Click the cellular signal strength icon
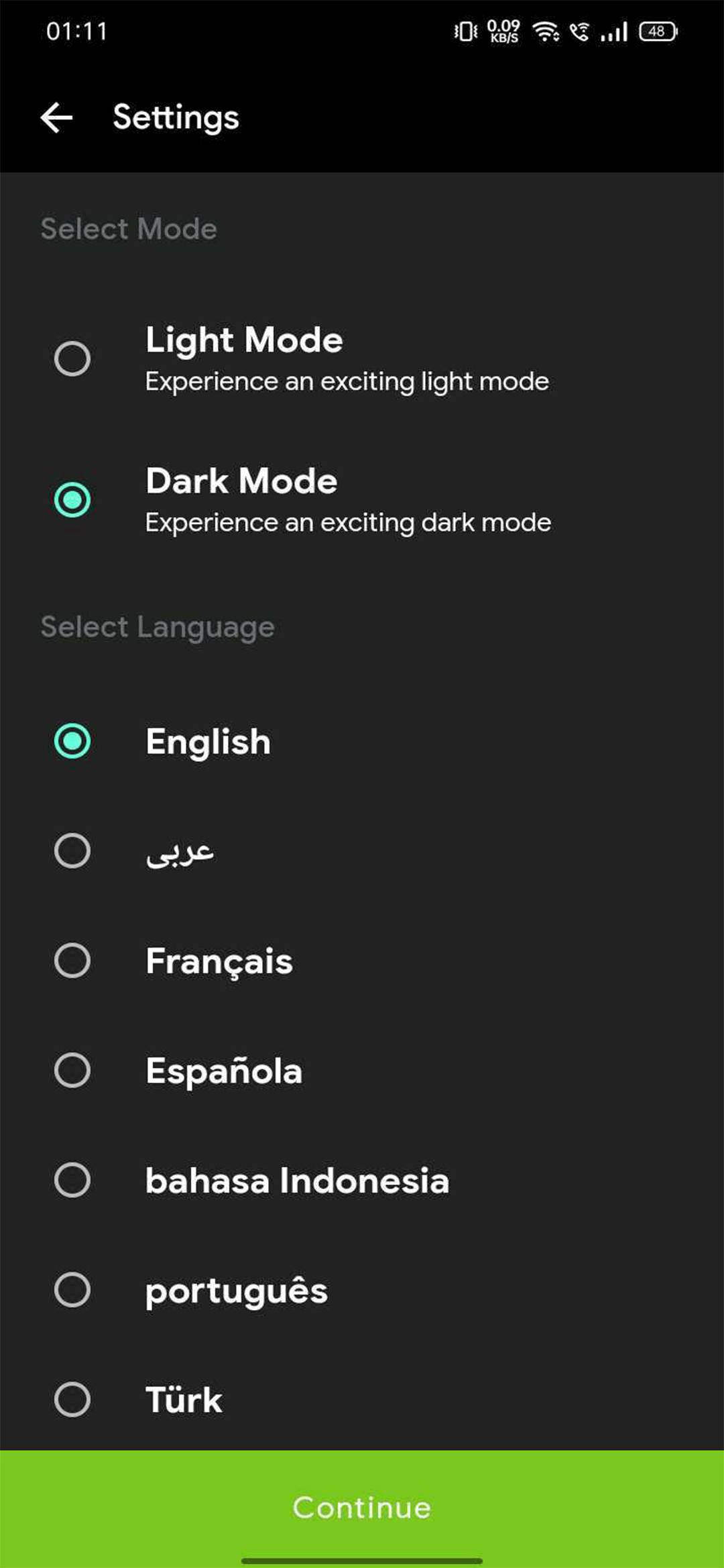Image resolution: width=724 pixels, height=1568 pixels. point(614,30)
